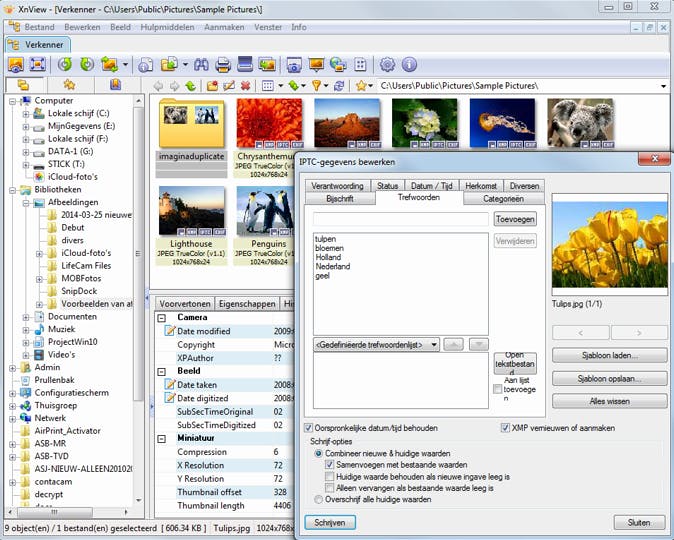Click the 'Schrijven' button

point(329,522)
